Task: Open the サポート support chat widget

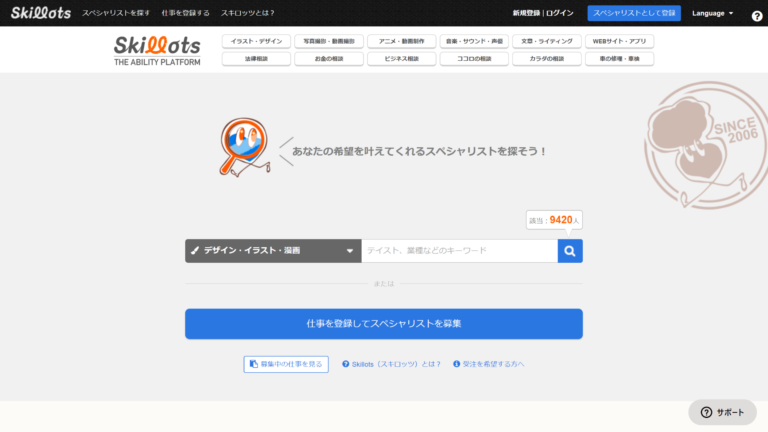Action: click(722, 412)
